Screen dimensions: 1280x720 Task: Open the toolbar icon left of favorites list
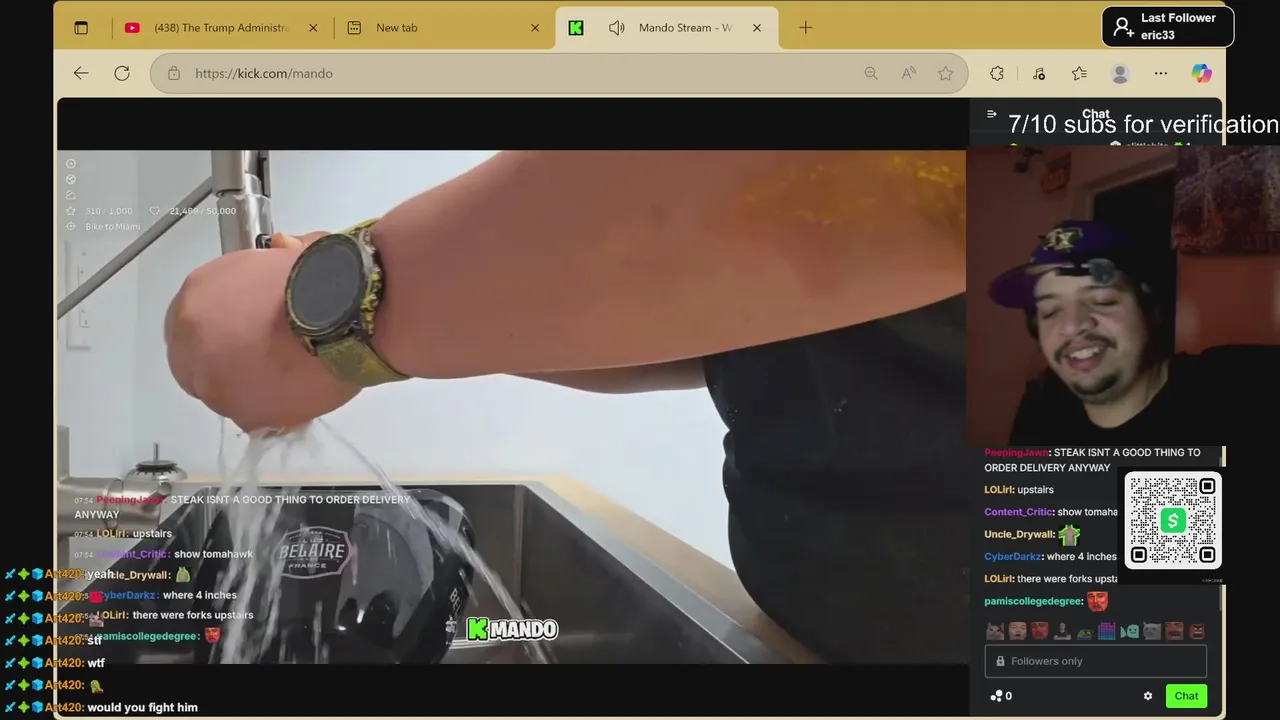[x=1039, y=73]
